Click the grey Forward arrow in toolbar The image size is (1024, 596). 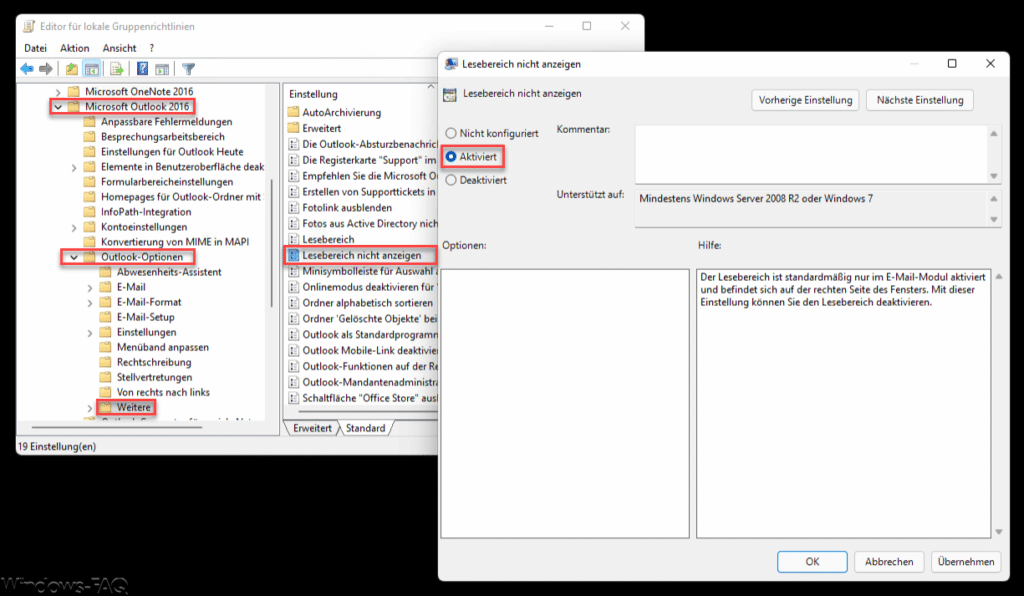tap(46, 69)
